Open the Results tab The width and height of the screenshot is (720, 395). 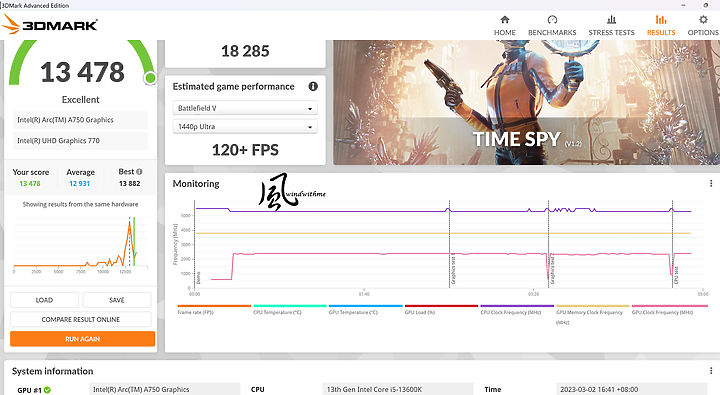click(x=661, y=26)
